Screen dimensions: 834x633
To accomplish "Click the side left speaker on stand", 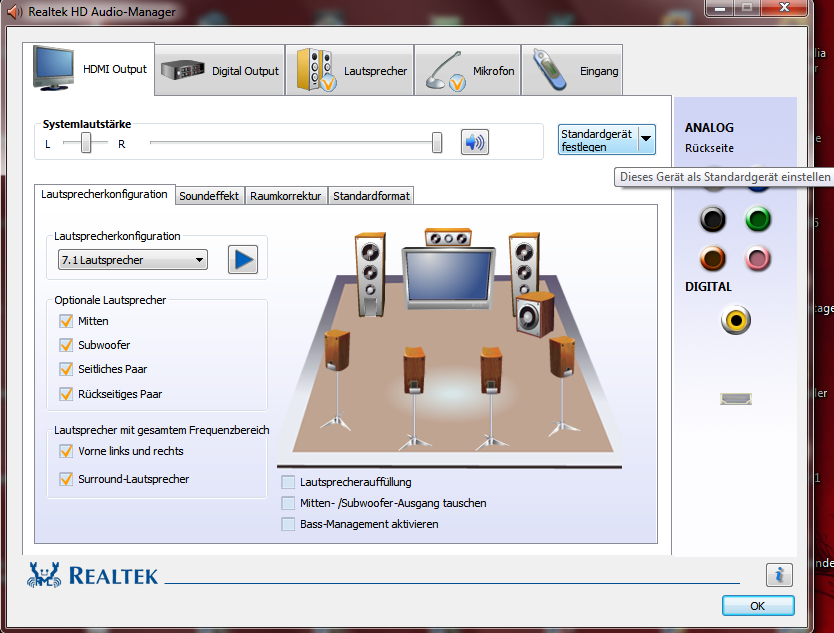I will point(337,380).
